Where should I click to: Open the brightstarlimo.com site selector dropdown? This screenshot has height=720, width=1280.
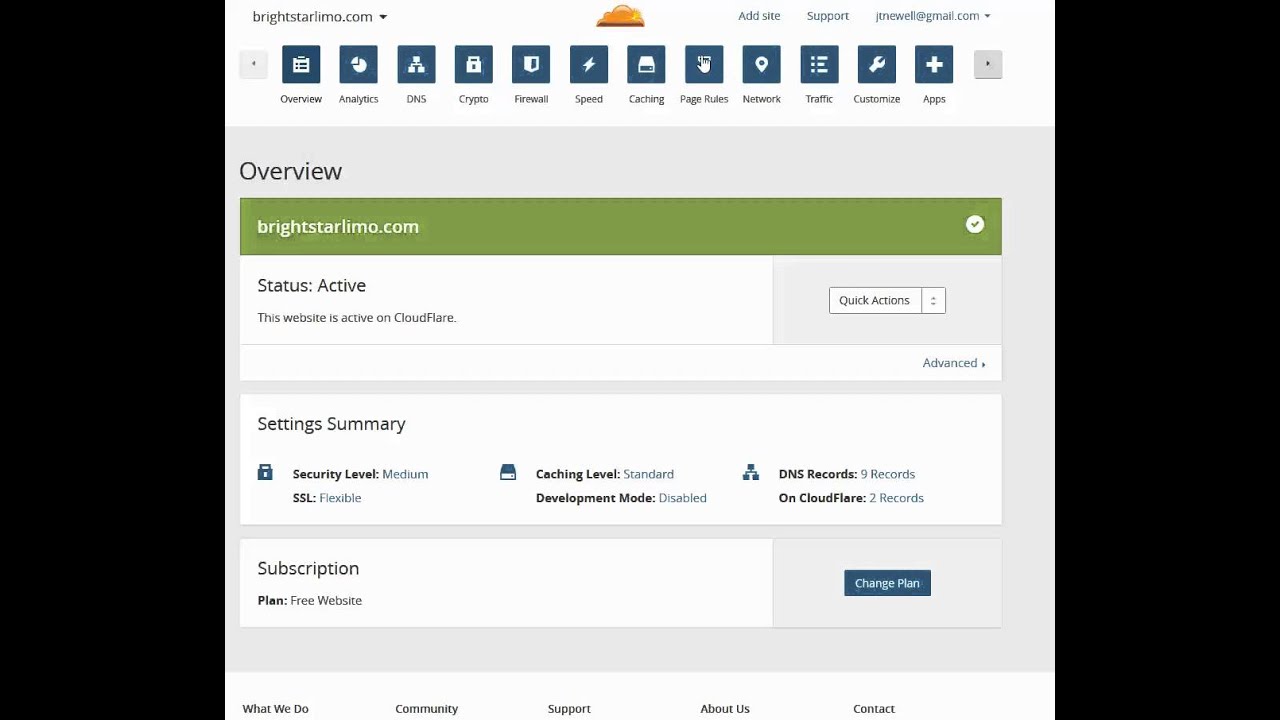[320, 16]
